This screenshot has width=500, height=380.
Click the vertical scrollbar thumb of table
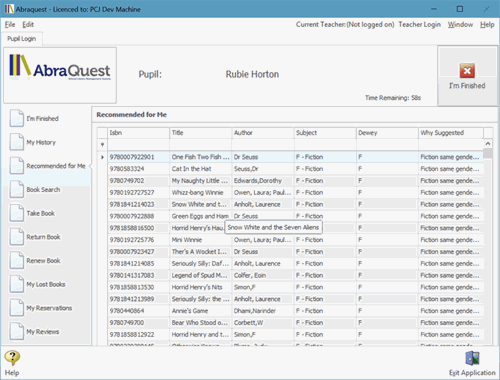point(488,153)
